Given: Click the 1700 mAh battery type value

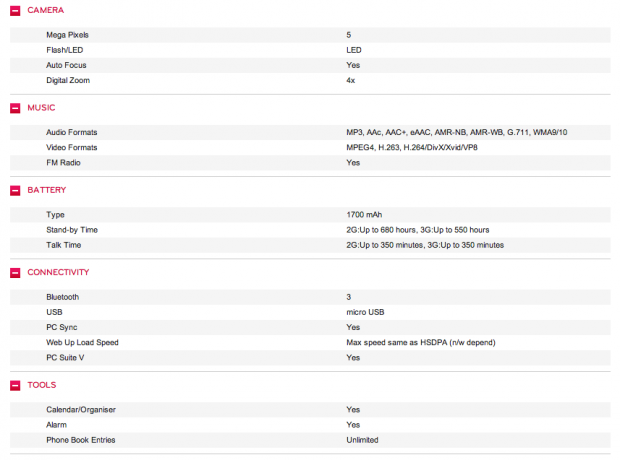Looking at the screenshot, I should (364, 215).
